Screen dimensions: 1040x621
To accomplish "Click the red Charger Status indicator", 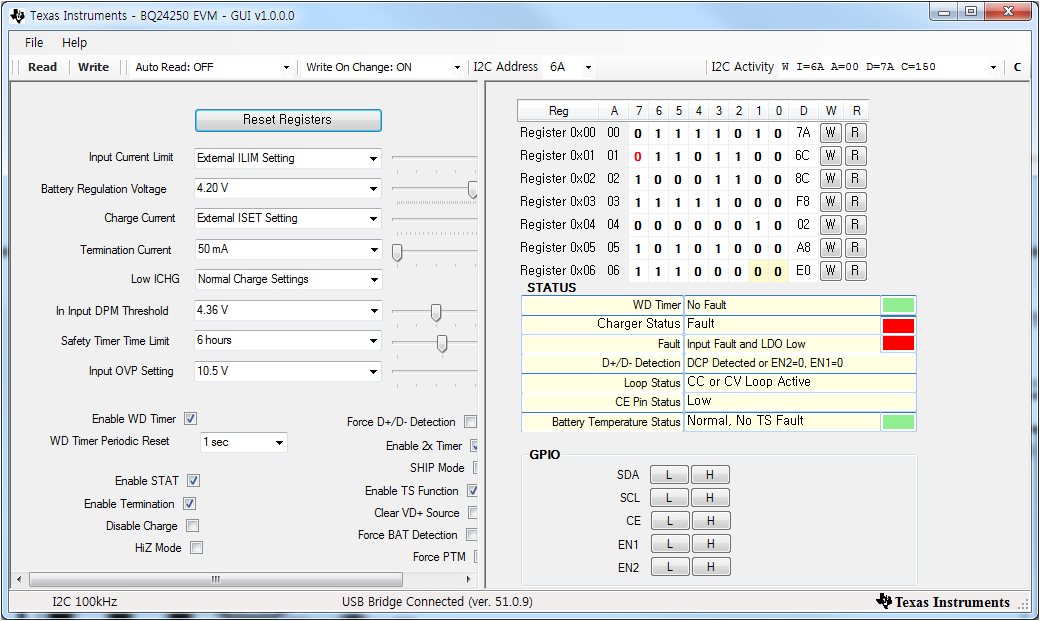I will 898,325.
